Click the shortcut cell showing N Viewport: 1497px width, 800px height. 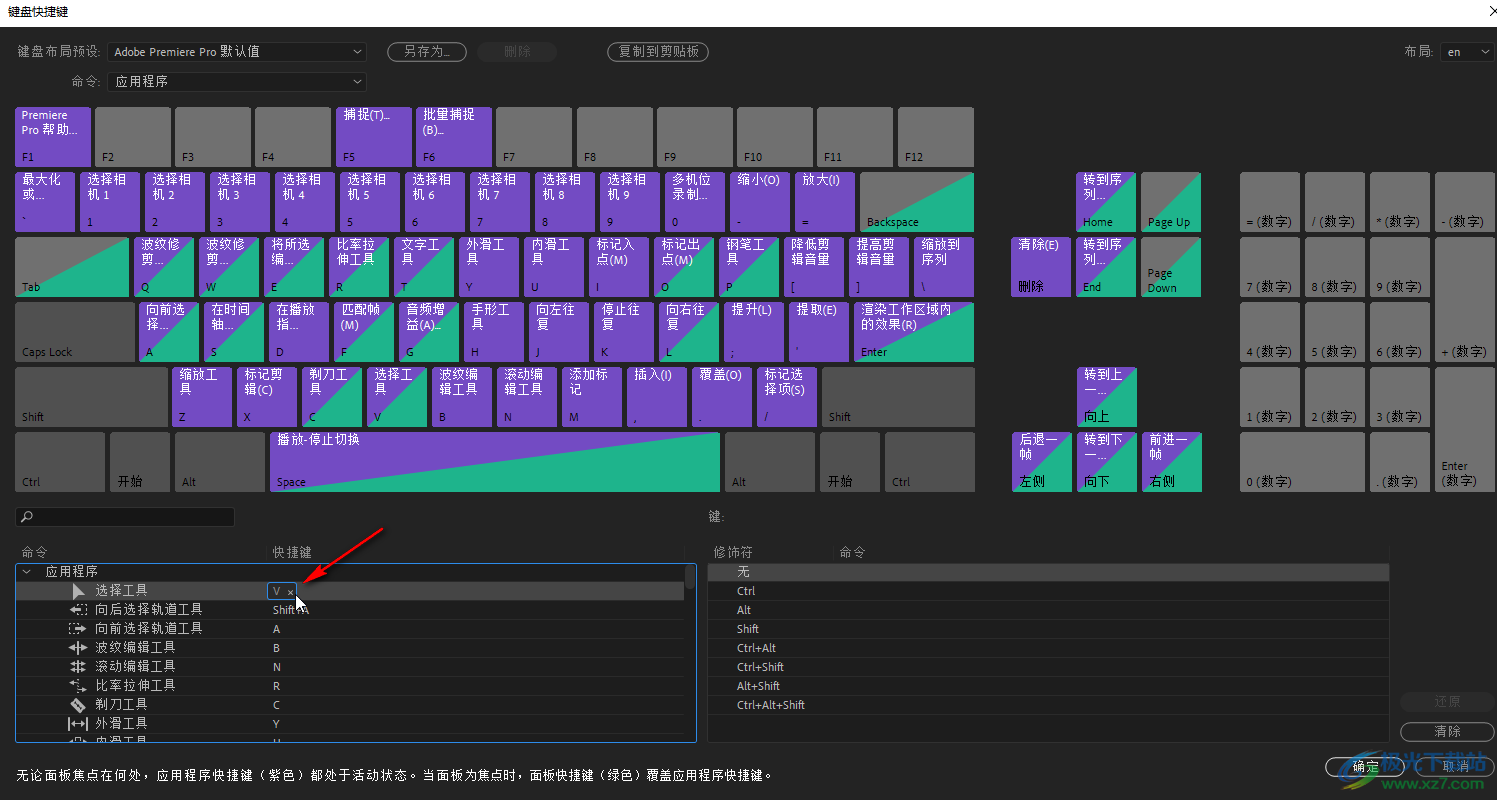coord(277,667)
